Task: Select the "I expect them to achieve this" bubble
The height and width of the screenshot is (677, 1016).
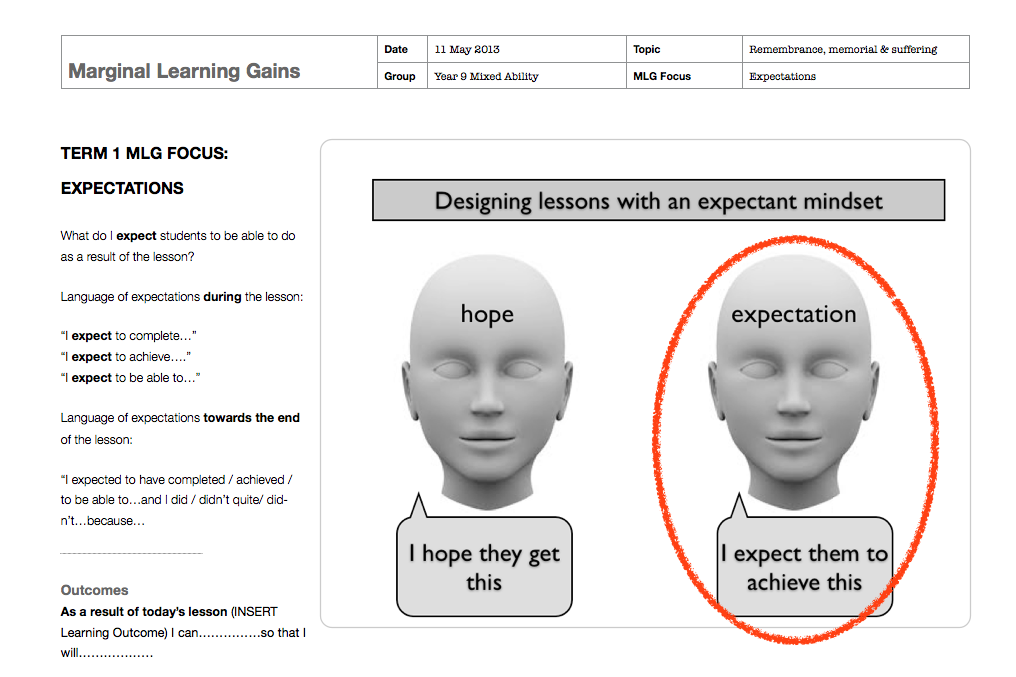Action: pos(804,567)
